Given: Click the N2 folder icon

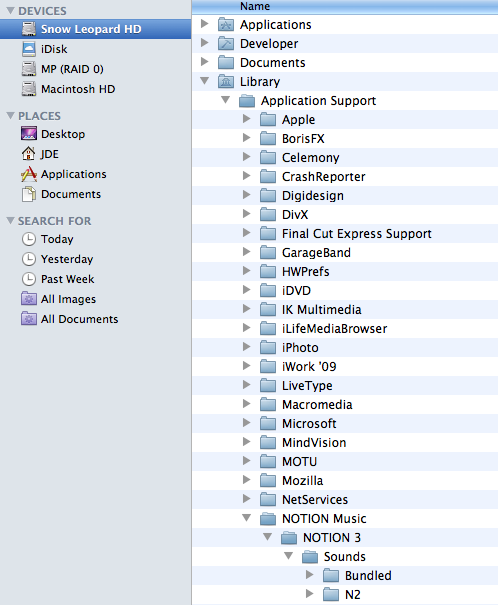Looking at the screenshot, I should (331, 595).
